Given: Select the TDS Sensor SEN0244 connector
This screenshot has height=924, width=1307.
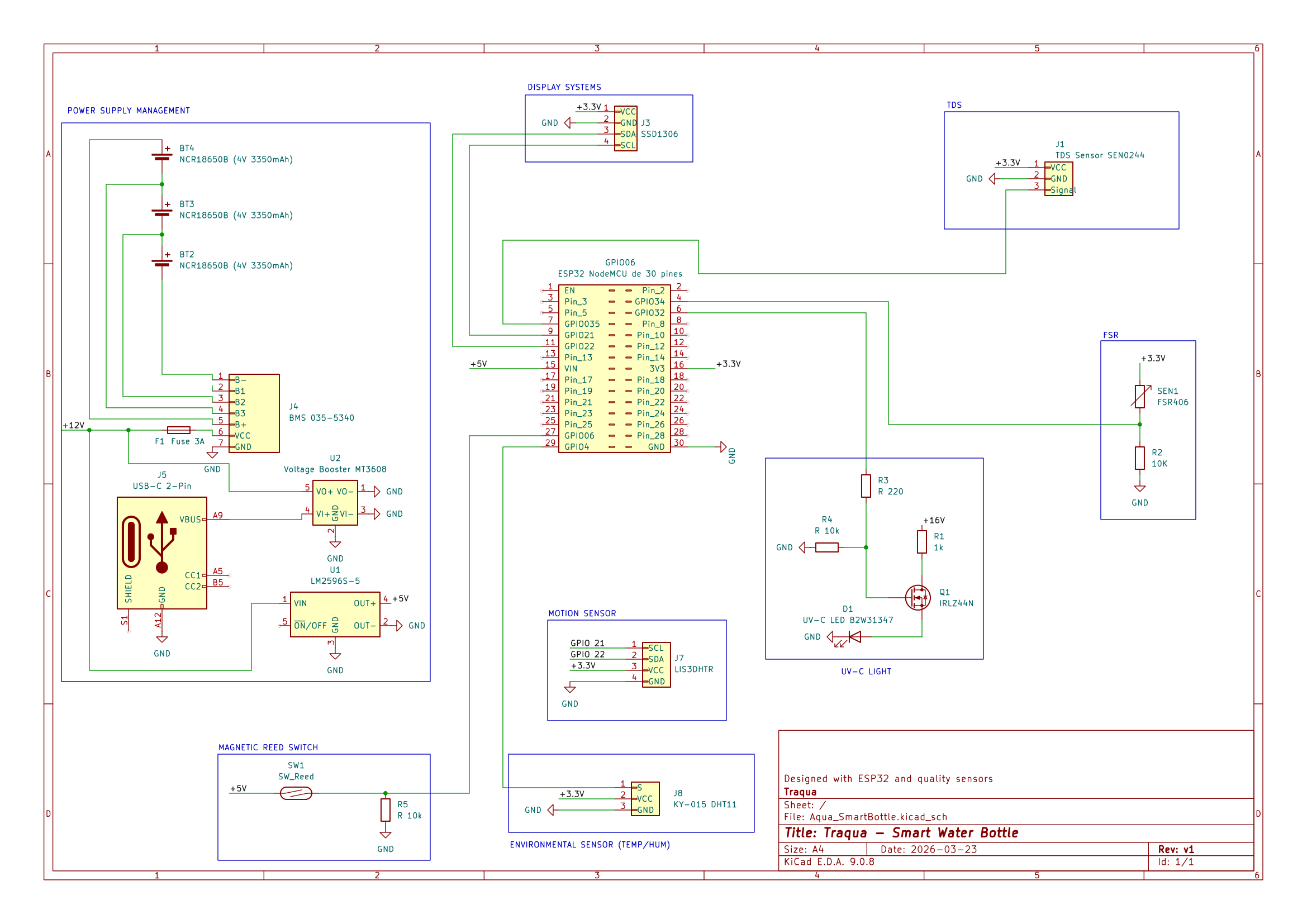Looking at the screenshot, I should tap(1058, 178).
